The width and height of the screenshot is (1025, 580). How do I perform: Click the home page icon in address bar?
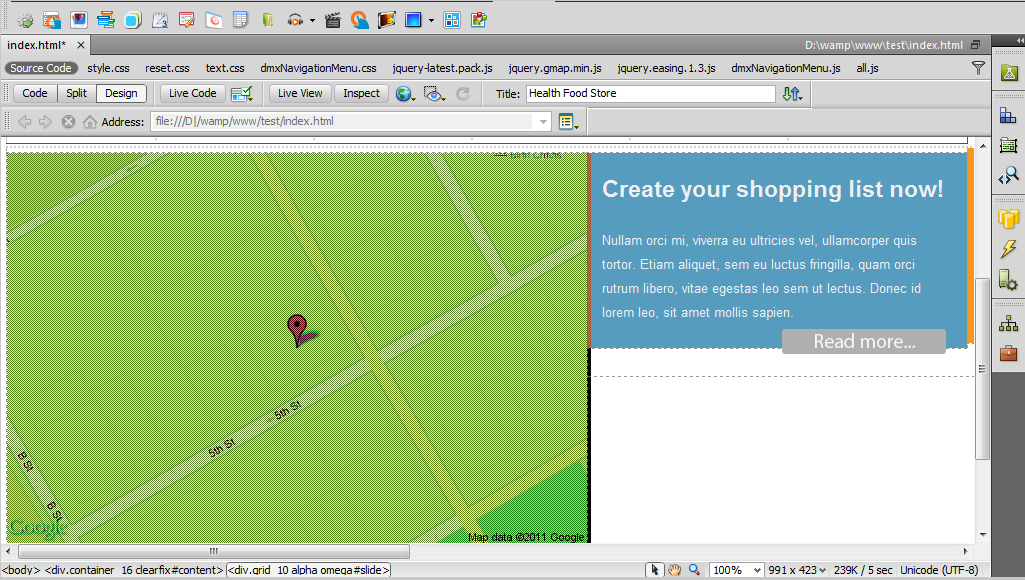[x=90, y=122]
